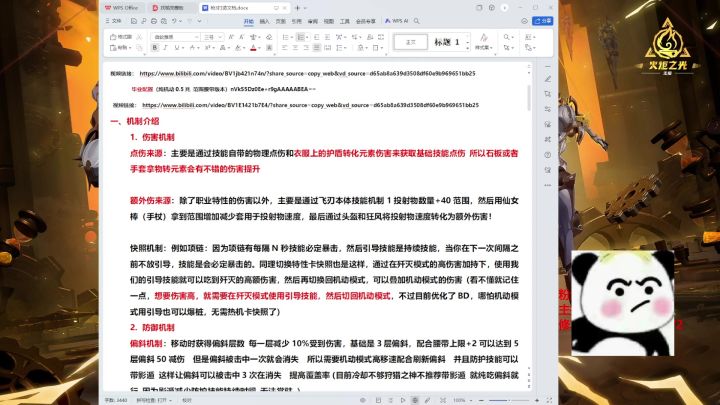Click the find and replace magnifier icon
The image size is (720, 405).
[506, 37]
